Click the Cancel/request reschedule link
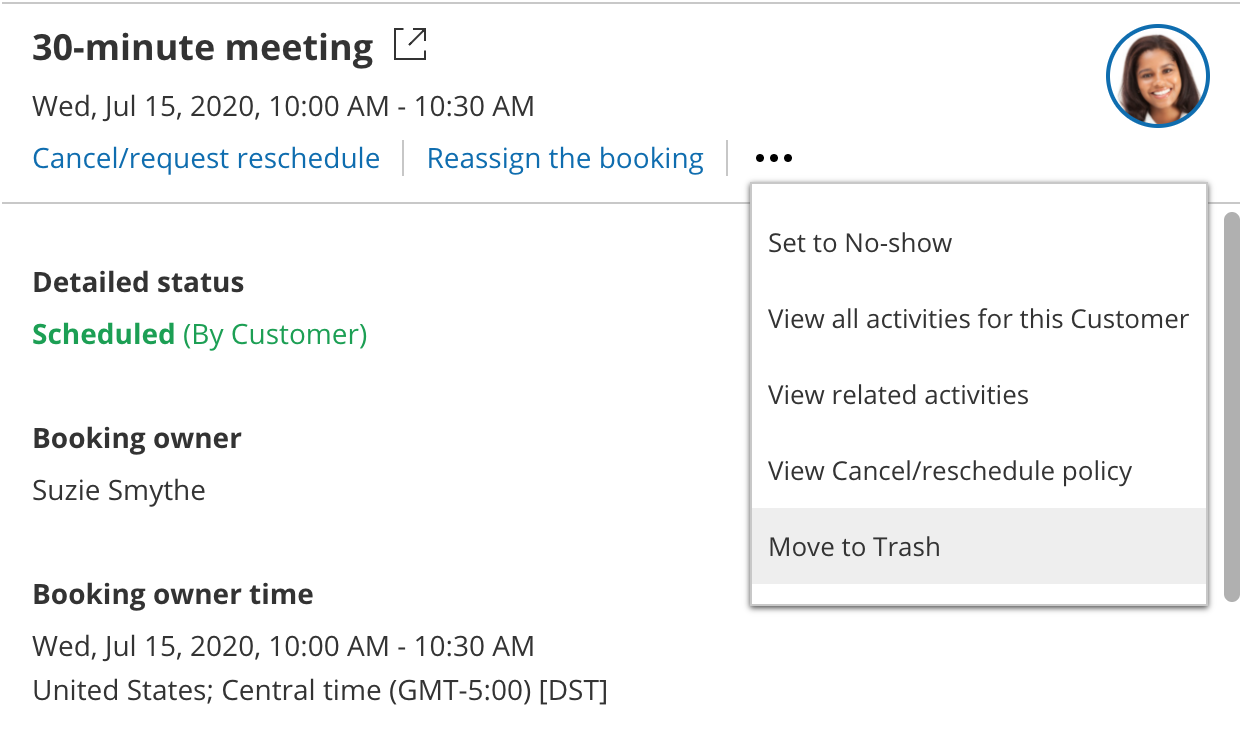 [x=206, y=159]
